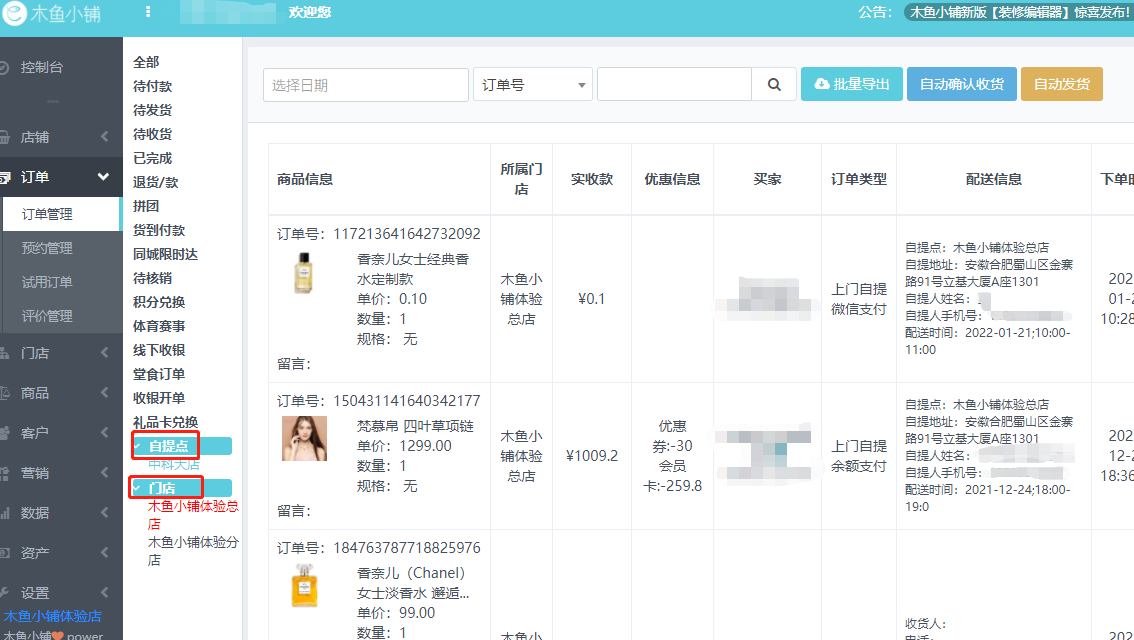Image resolution: width=1134 pixels, height=640 pixels.
Task: Click the 木鱼小铺 logo icon
Action: (13, 12)
